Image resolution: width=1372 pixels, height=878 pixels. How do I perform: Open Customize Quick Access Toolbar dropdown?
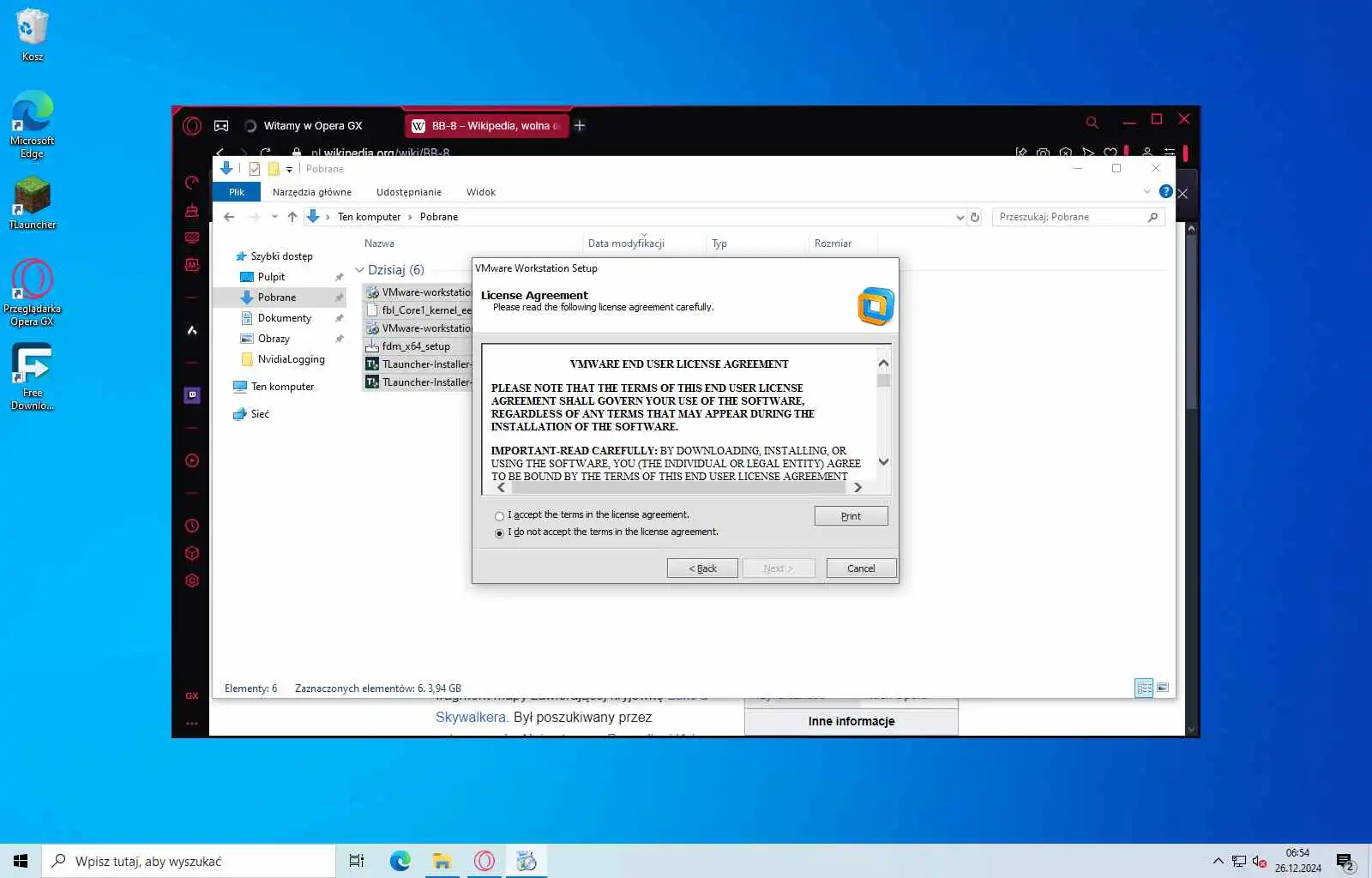289,170
